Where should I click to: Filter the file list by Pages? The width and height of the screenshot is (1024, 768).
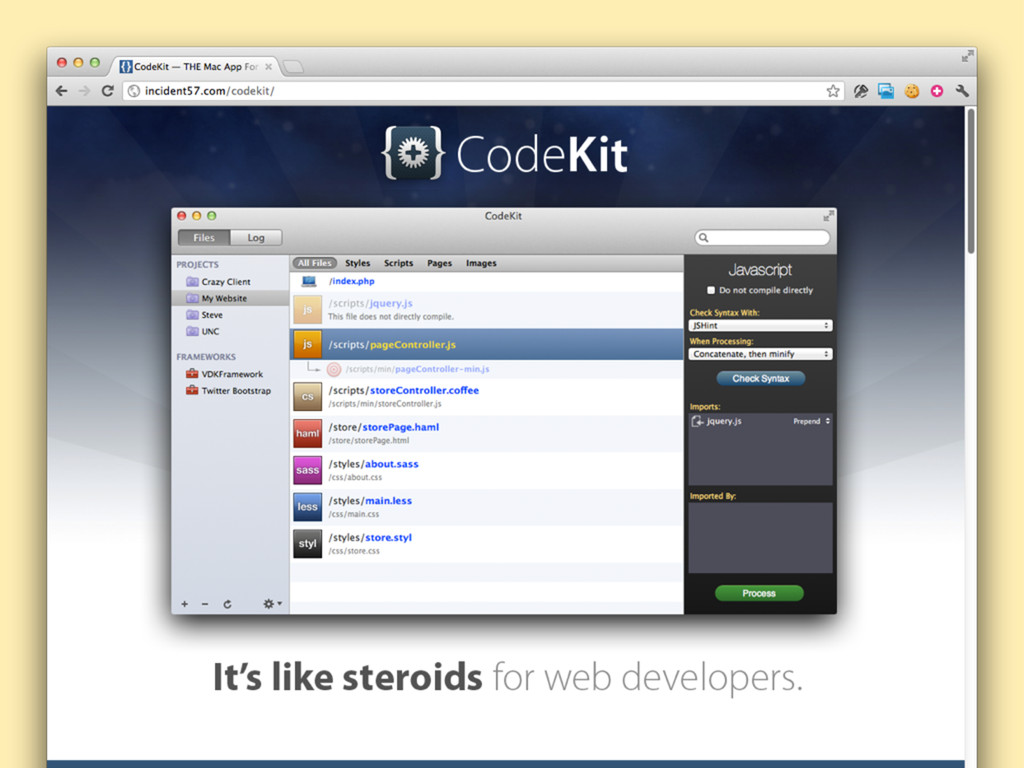pyautogui.click(x=440, y=263)
